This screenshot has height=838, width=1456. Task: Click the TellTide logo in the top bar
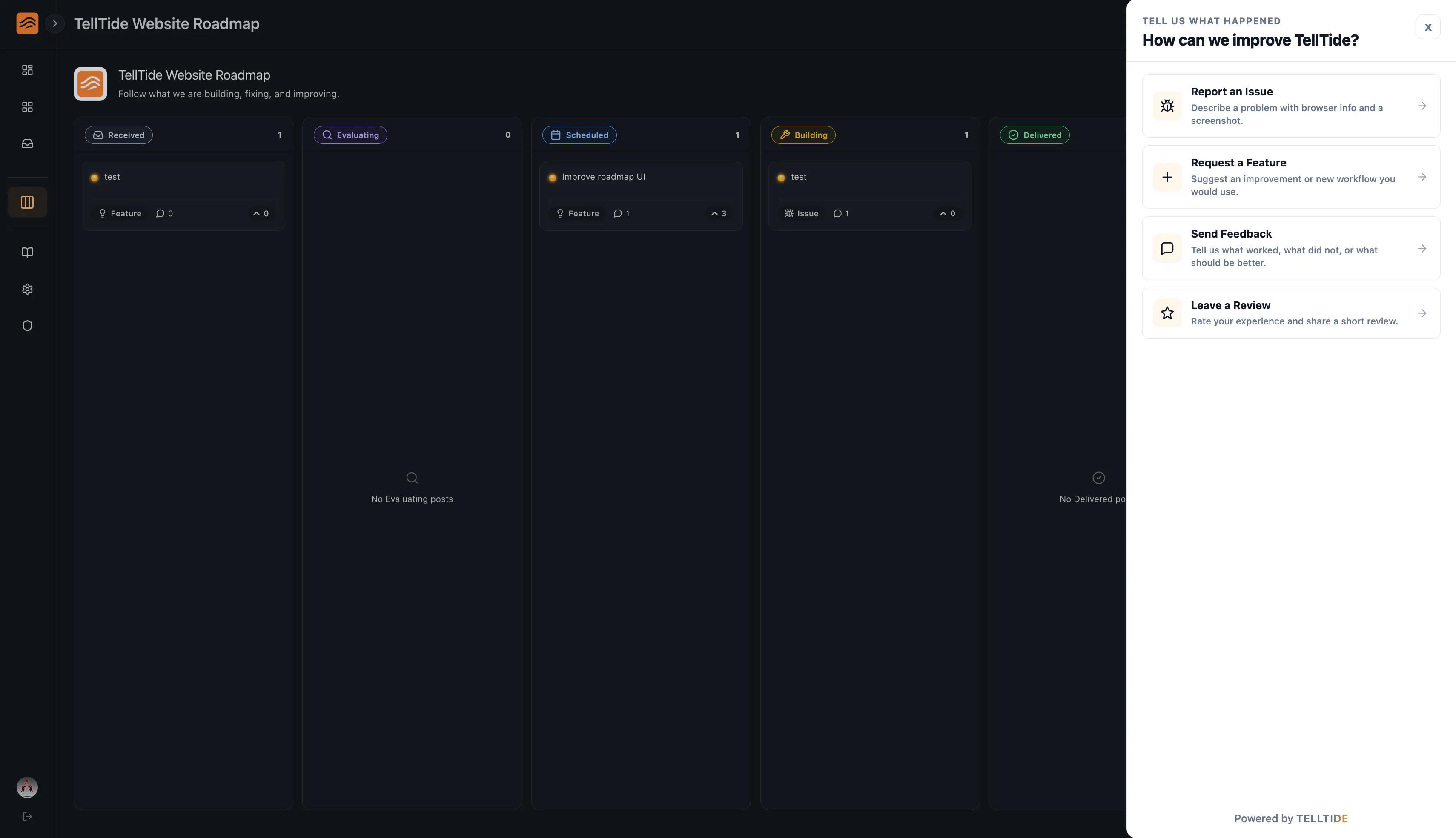coord(27,23)
